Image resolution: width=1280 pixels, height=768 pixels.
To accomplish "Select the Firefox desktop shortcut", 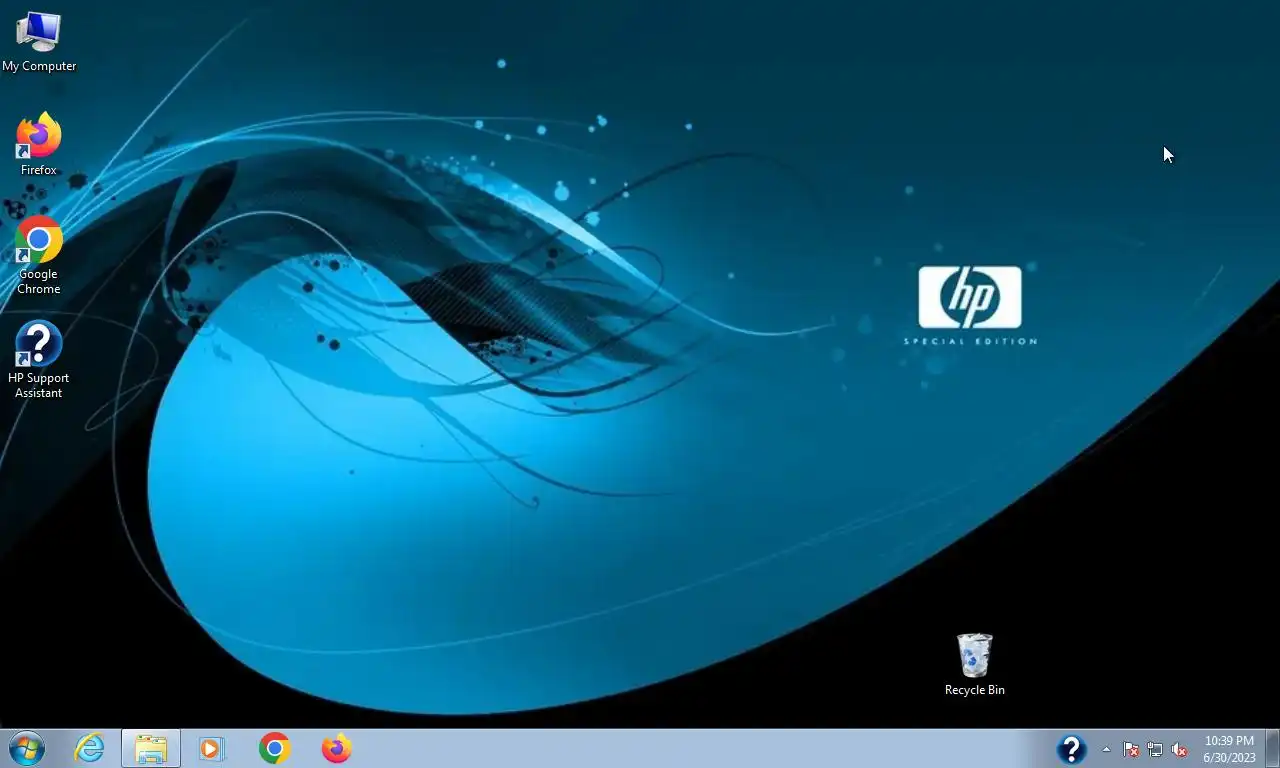I will 39,145.
